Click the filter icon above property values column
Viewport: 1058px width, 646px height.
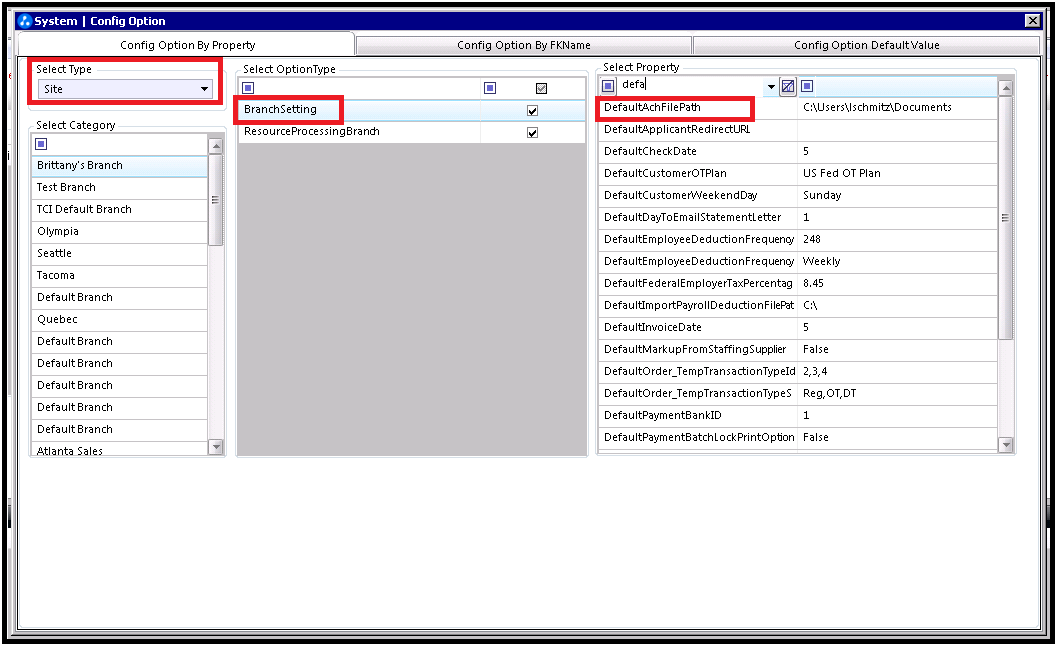(x=807, y=86)
